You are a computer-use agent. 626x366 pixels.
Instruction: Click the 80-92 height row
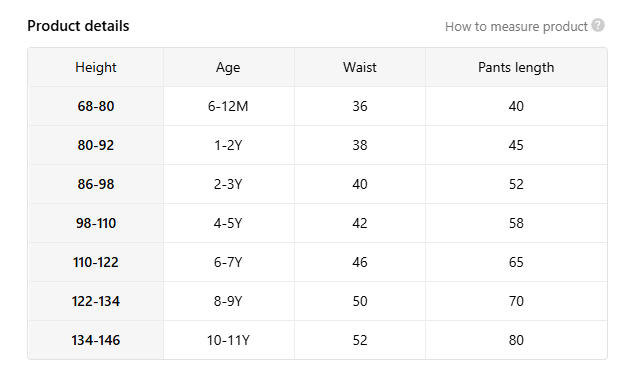pos(317,145)
